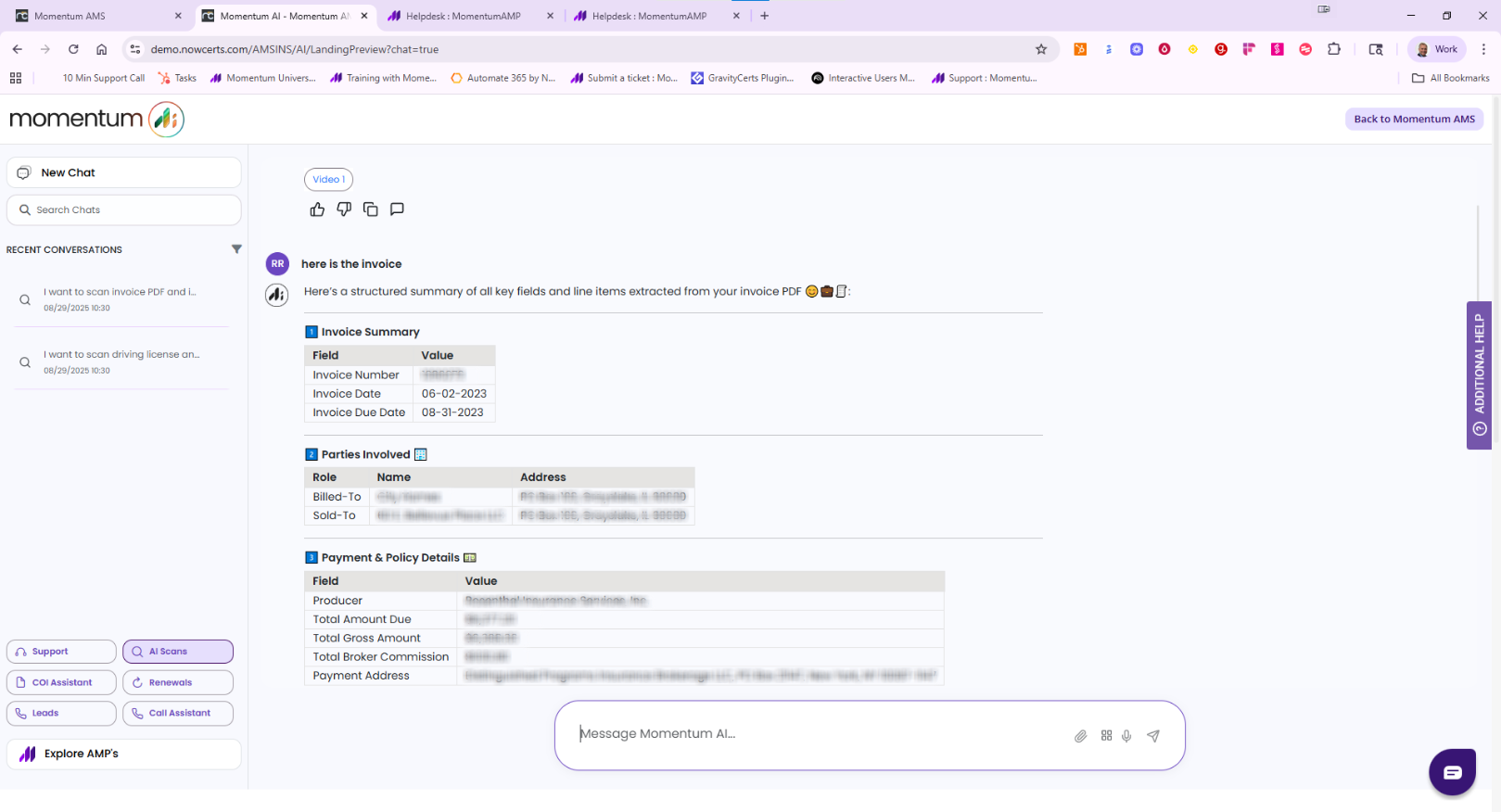Open the Additional Help side tab
The image size is (1501, 812).
(x=1479, y=375)
